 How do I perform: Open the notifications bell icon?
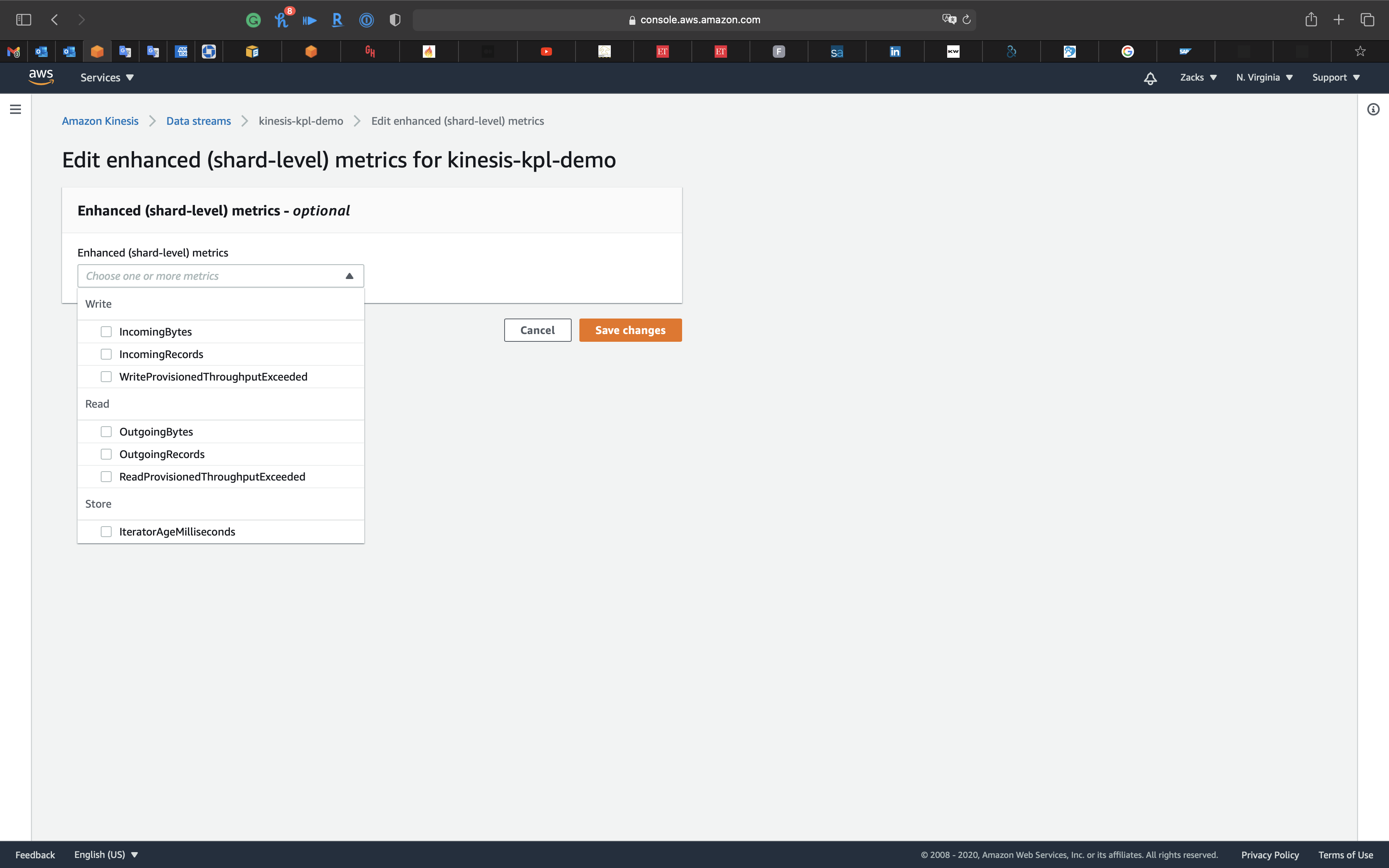click(x=1149, y=78)
